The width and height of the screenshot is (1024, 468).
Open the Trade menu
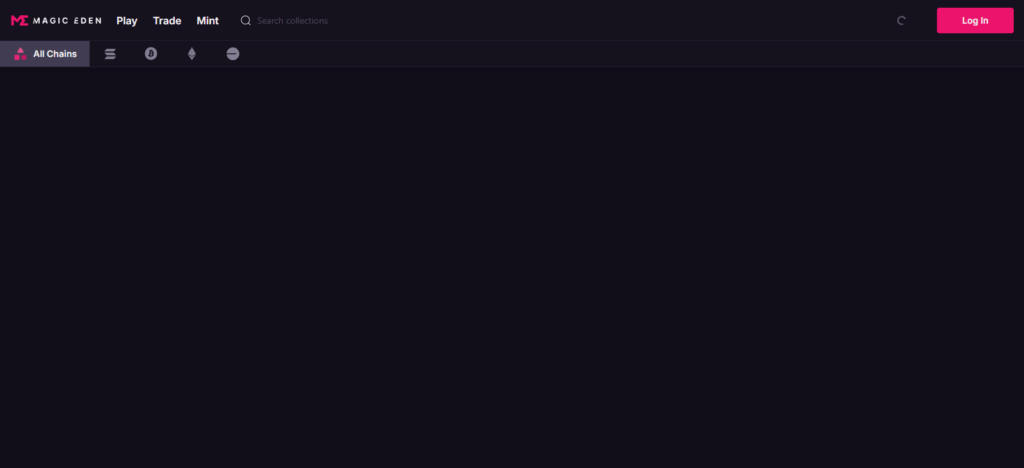[x=167, y=21]
